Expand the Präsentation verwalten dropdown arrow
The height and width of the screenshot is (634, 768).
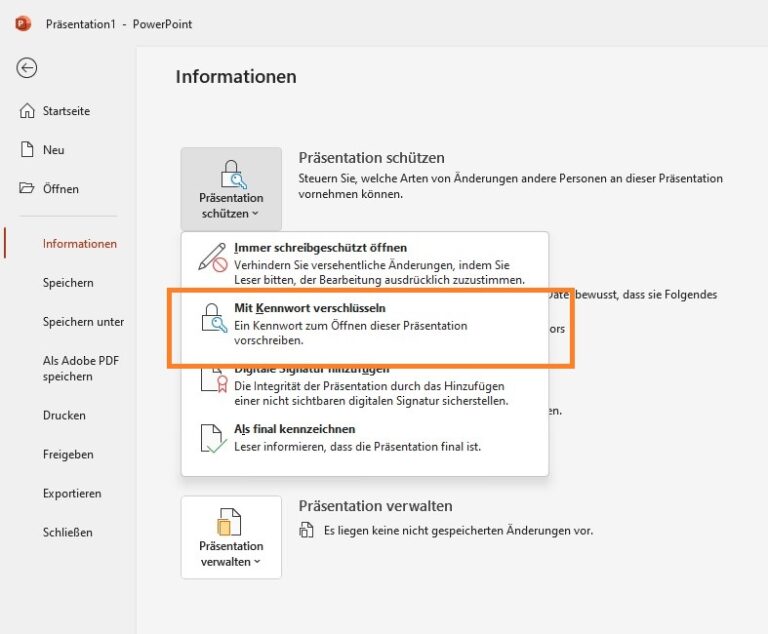(257, 561)
